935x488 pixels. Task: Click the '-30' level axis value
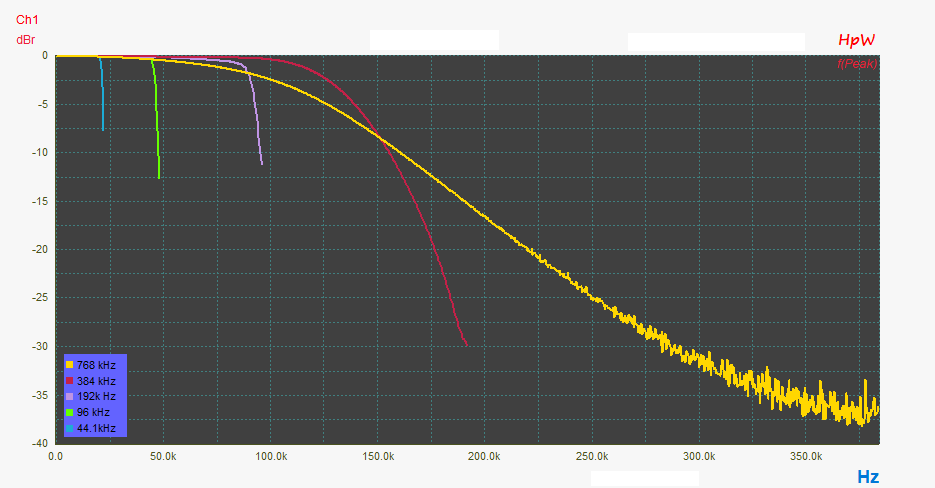click(x=41, y=347)
